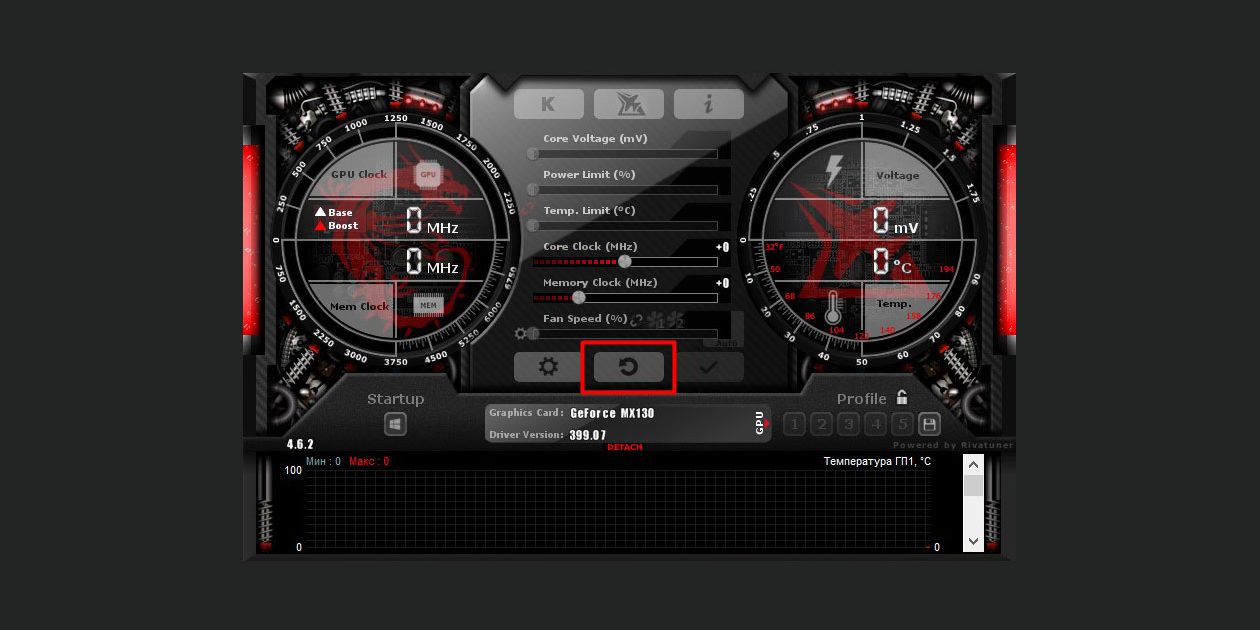Click the driver version 399.07 text
Viewport: 1260px width, 630px height.
tap(588, 435)
